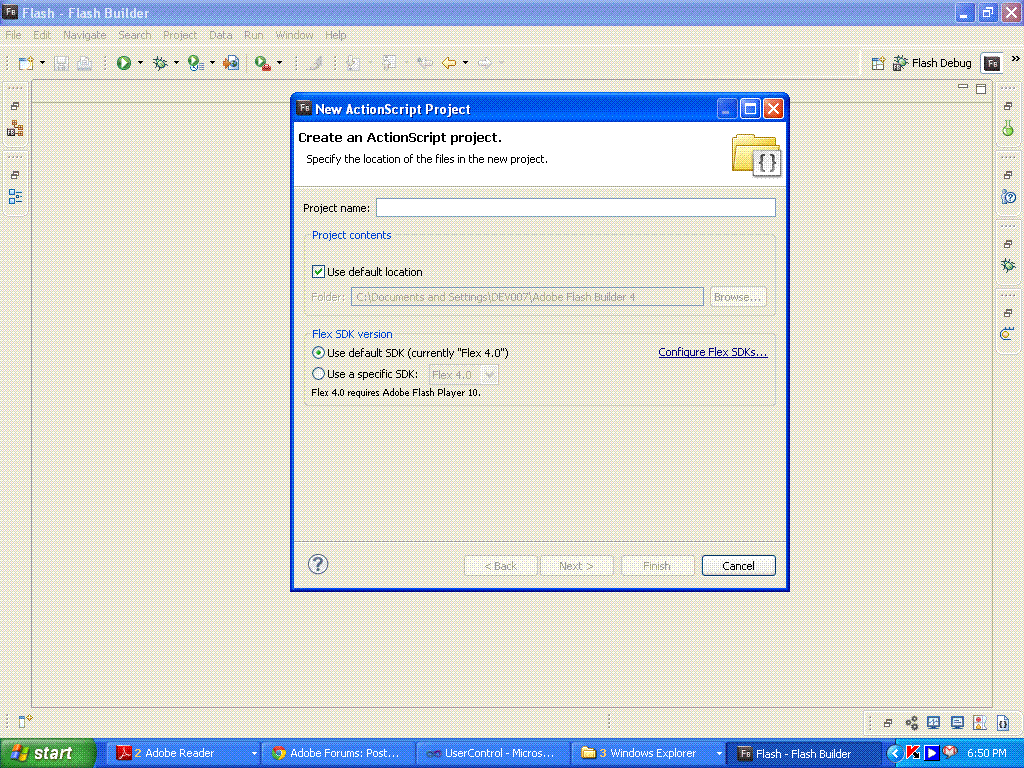
Task: Open the Project menu
Action: point(180,35)
